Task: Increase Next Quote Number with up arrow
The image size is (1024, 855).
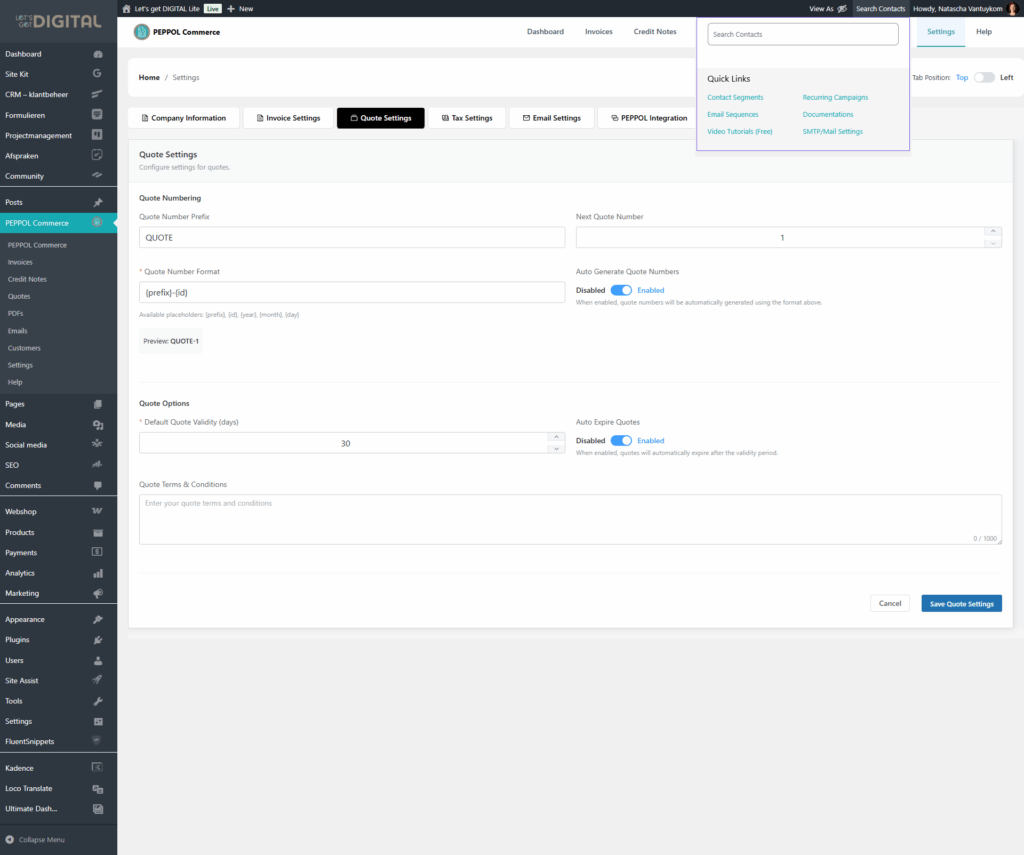Action: point(992,232)
